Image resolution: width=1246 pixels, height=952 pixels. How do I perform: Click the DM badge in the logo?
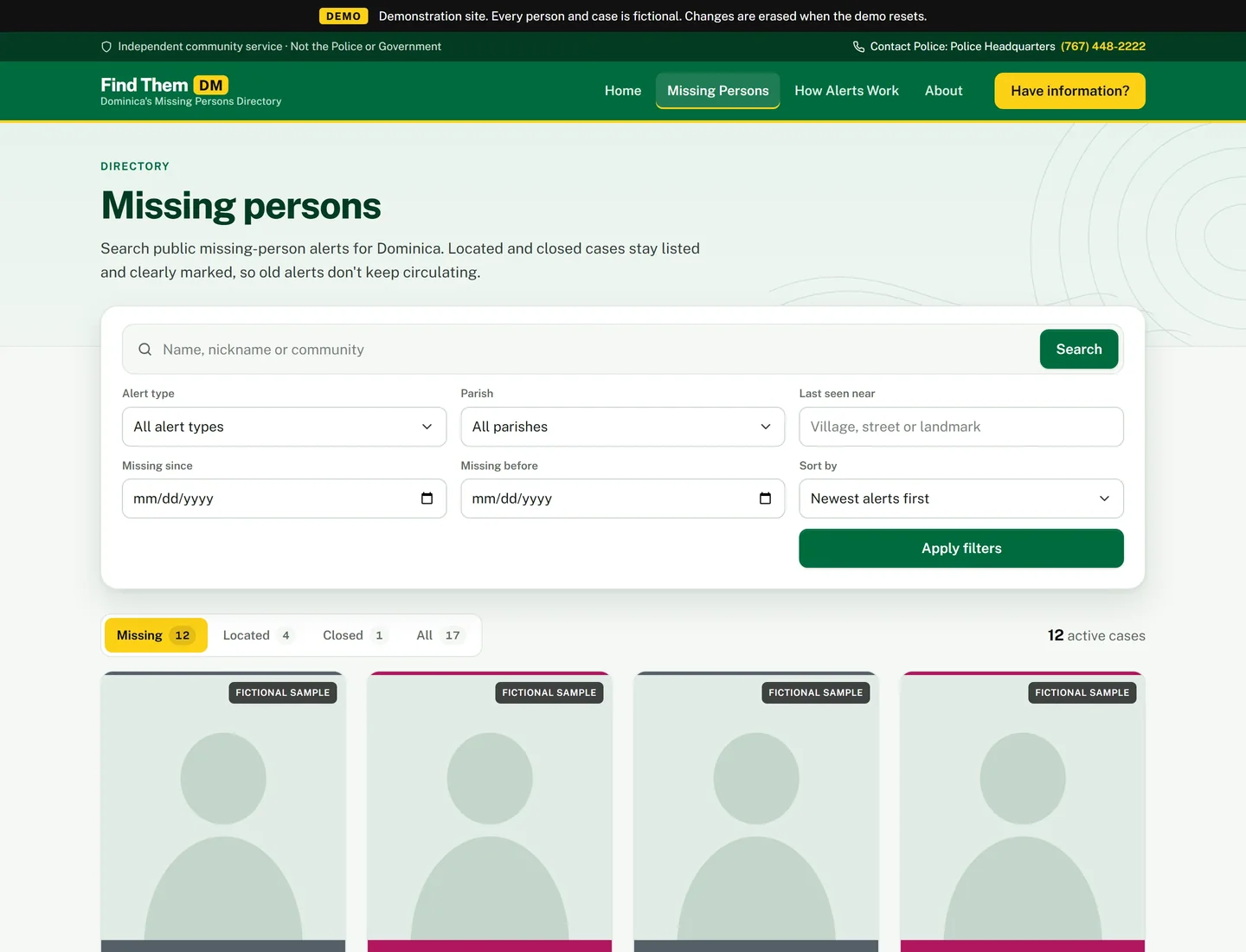[x=211, y=85]
